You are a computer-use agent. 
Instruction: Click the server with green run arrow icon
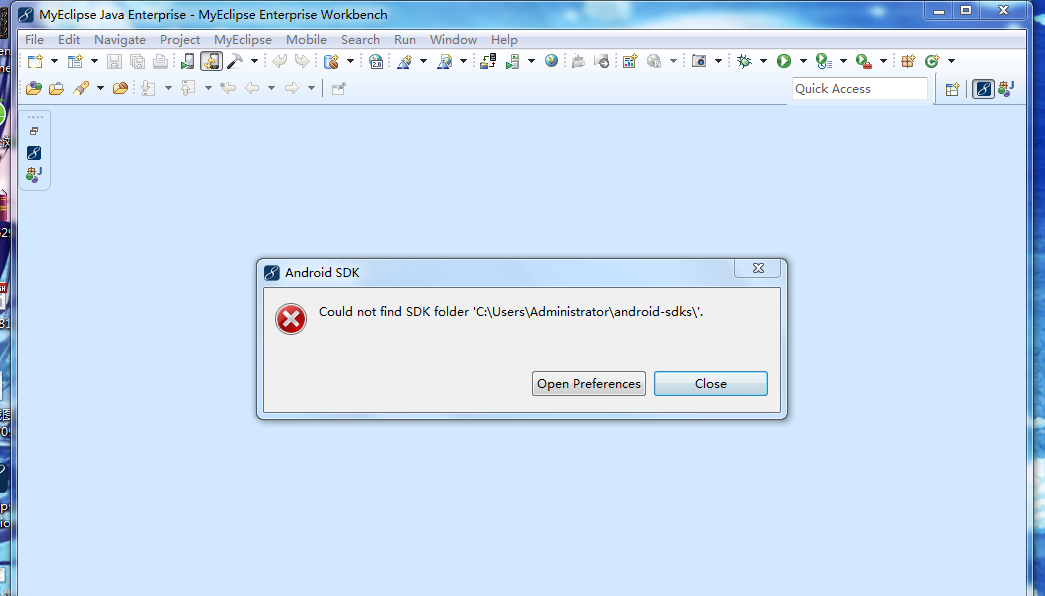[513, 61]
